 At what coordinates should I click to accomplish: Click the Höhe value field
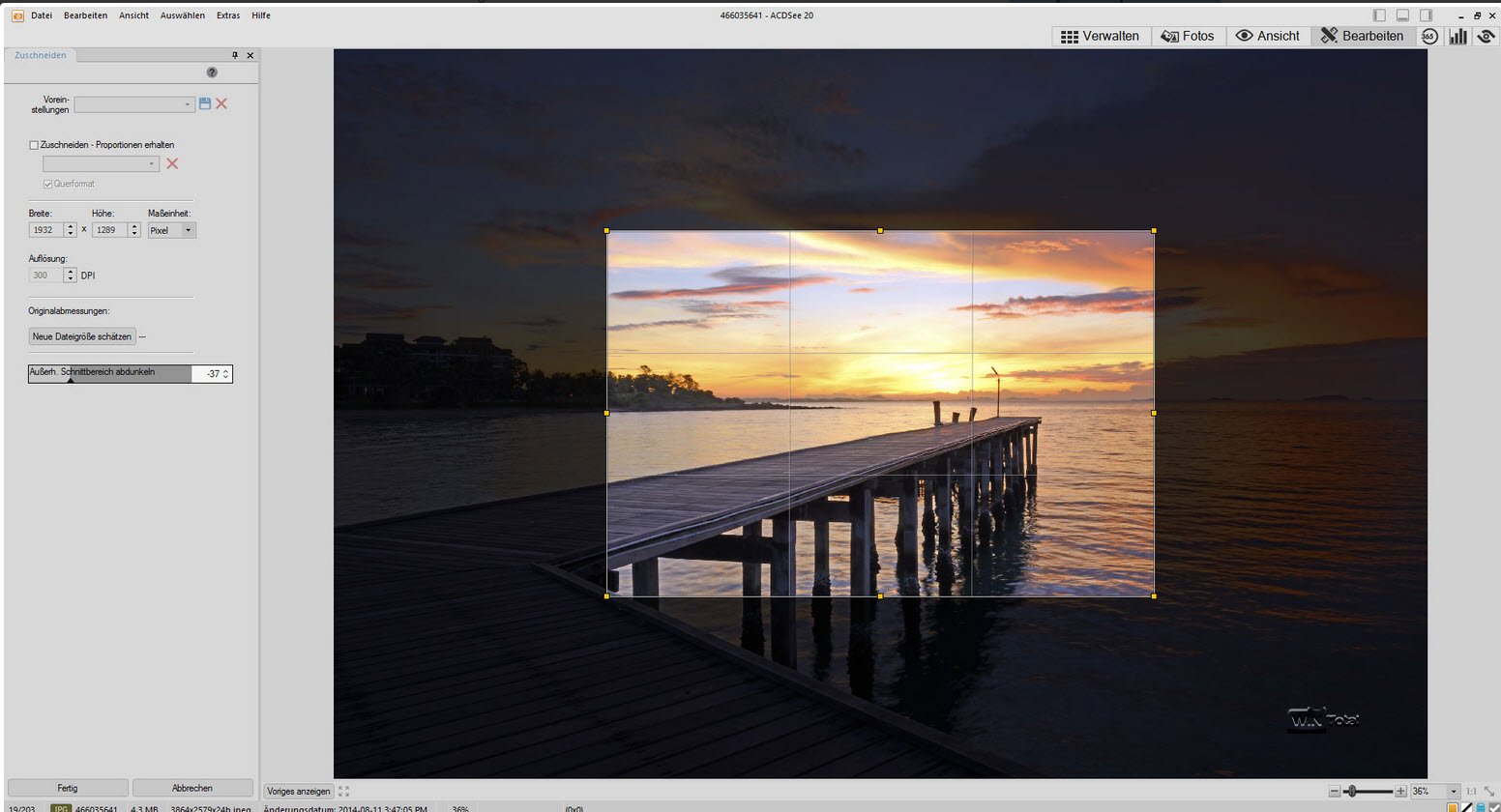[x=109, y=230]
